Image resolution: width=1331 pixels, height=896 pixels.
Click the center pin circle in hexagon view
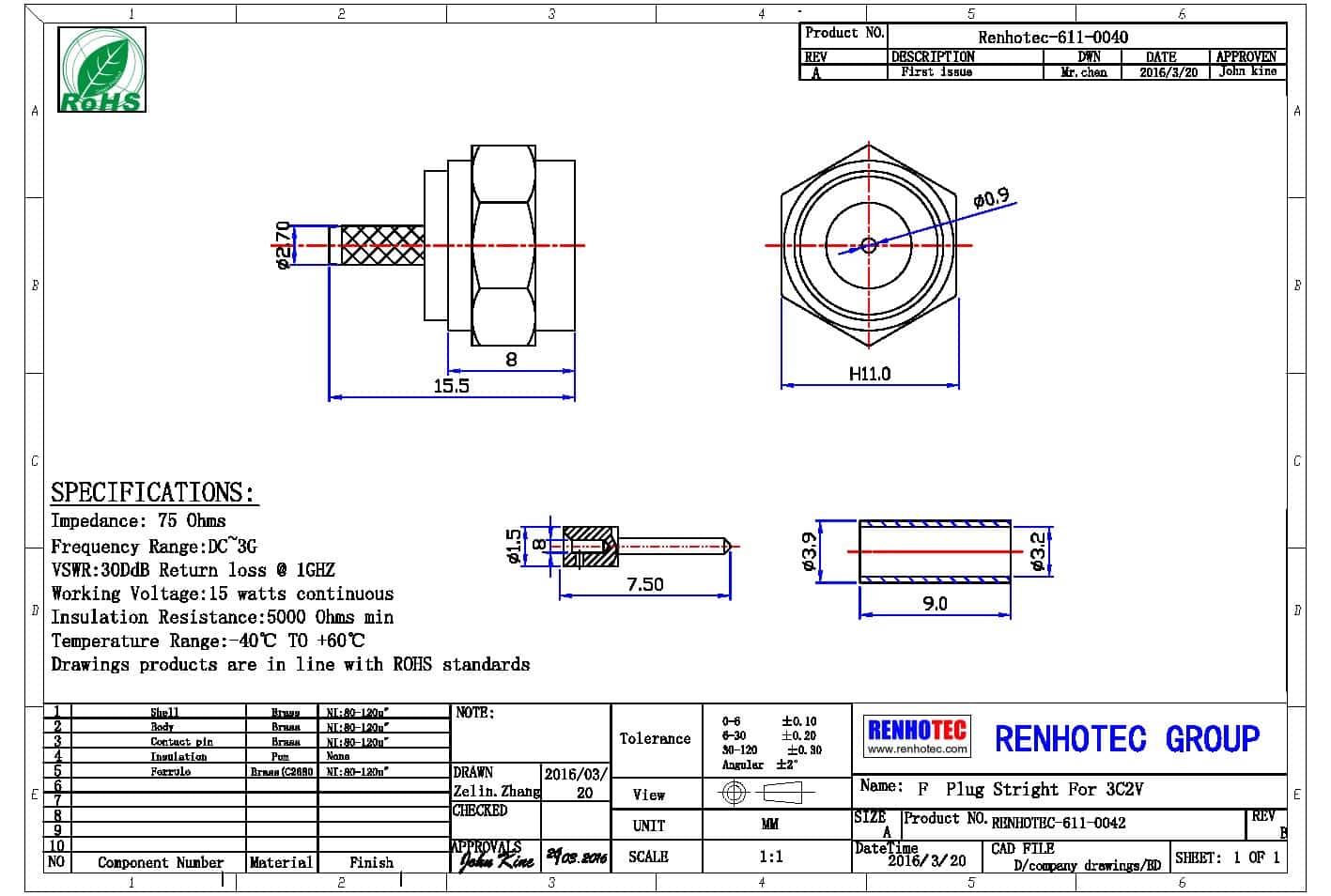869,246
